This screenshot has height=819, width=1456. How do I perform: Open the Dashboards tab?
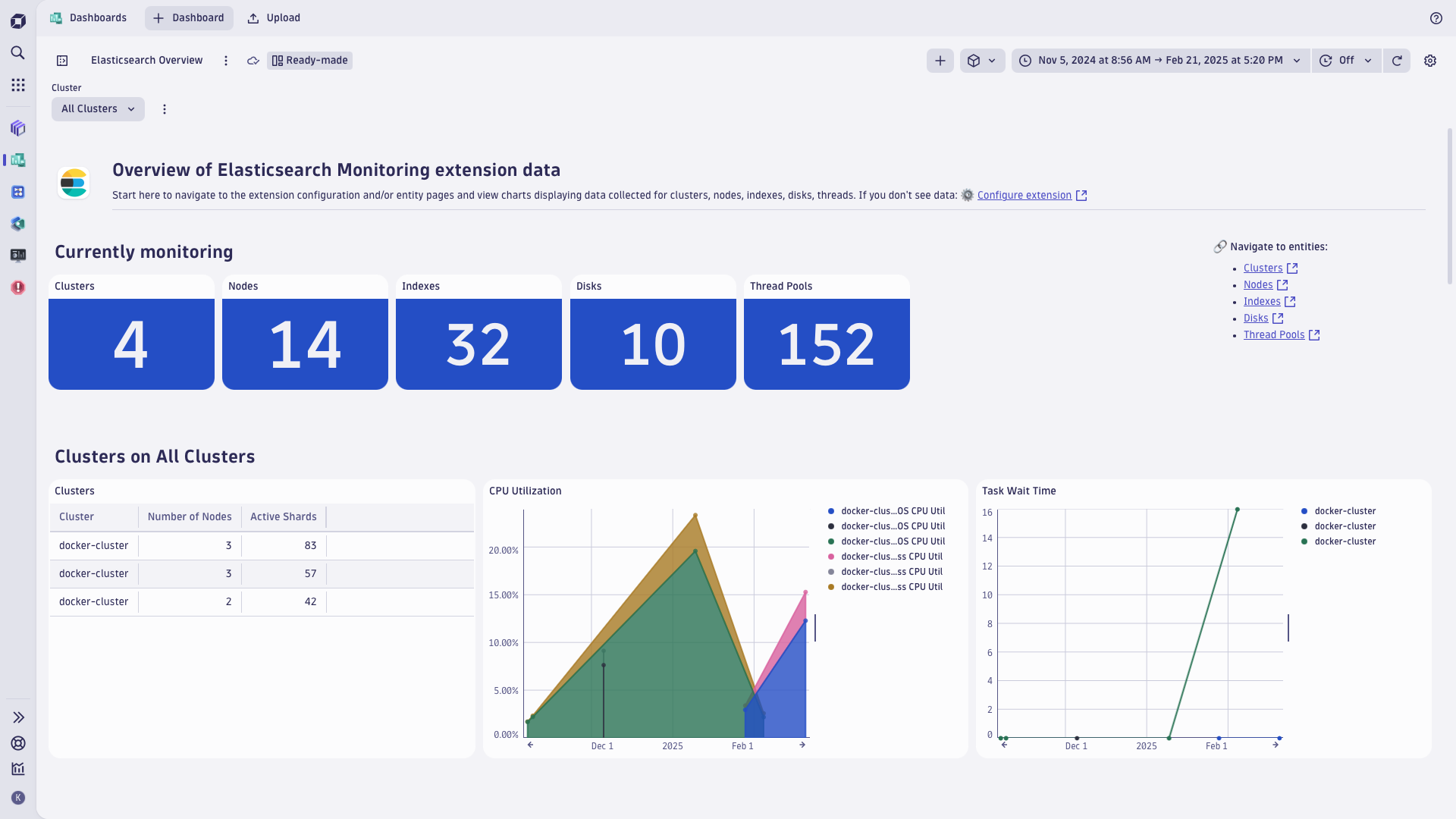[89, 18]
